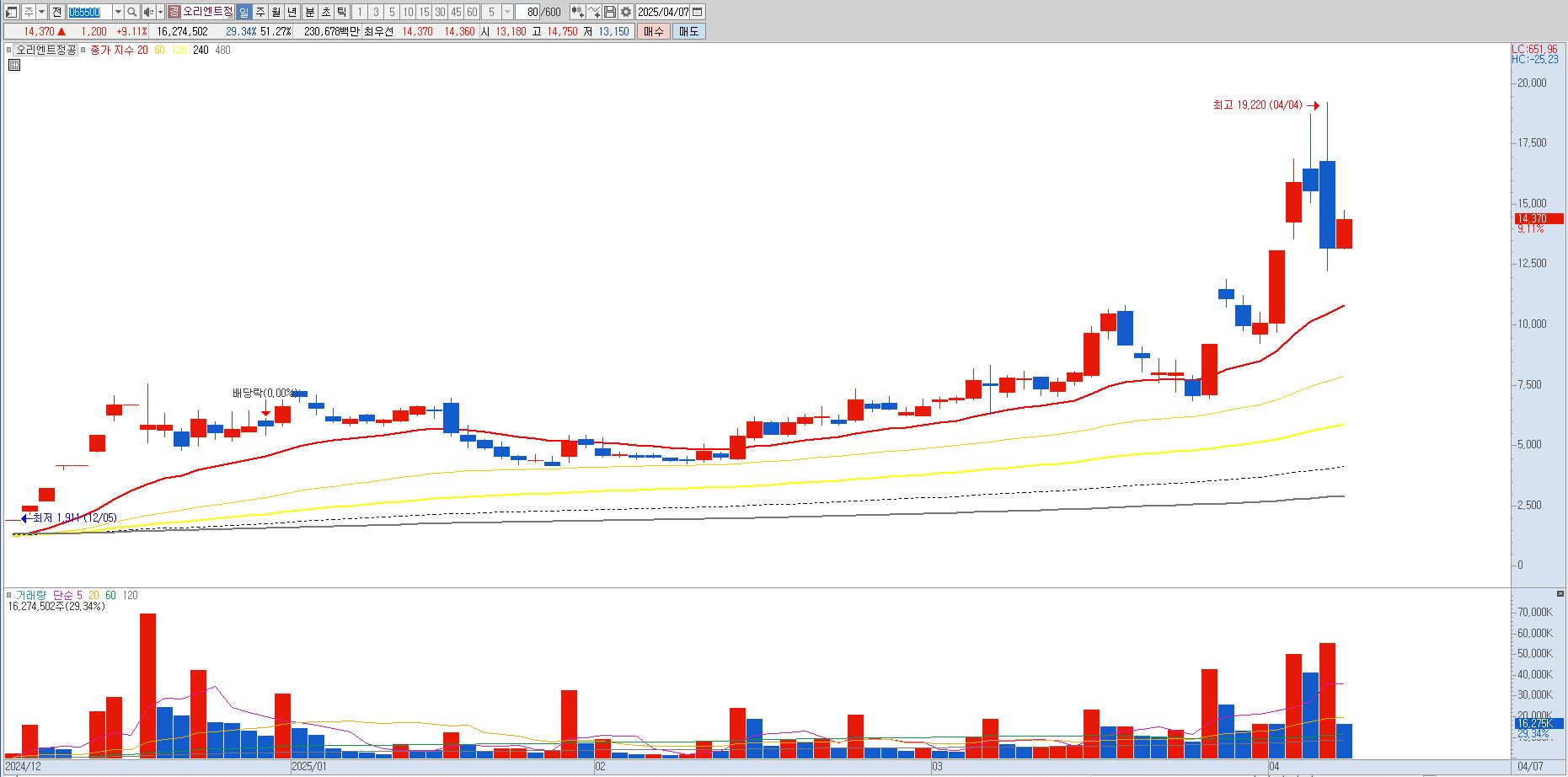Click the 매수 buy button
The image size is (1568, 777).
click(x=654, y=31)
